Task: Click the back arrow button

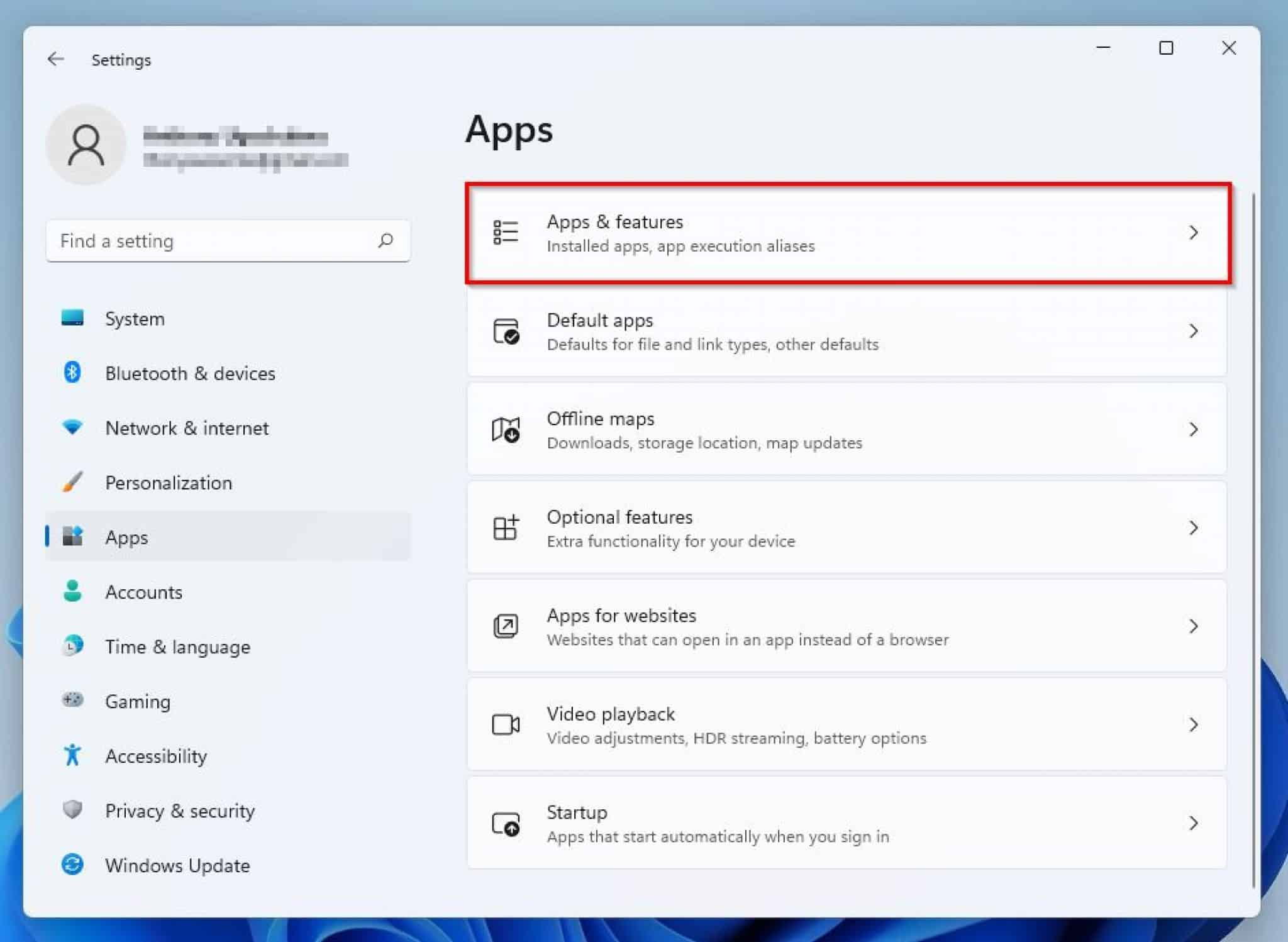Action: (56, 58)
